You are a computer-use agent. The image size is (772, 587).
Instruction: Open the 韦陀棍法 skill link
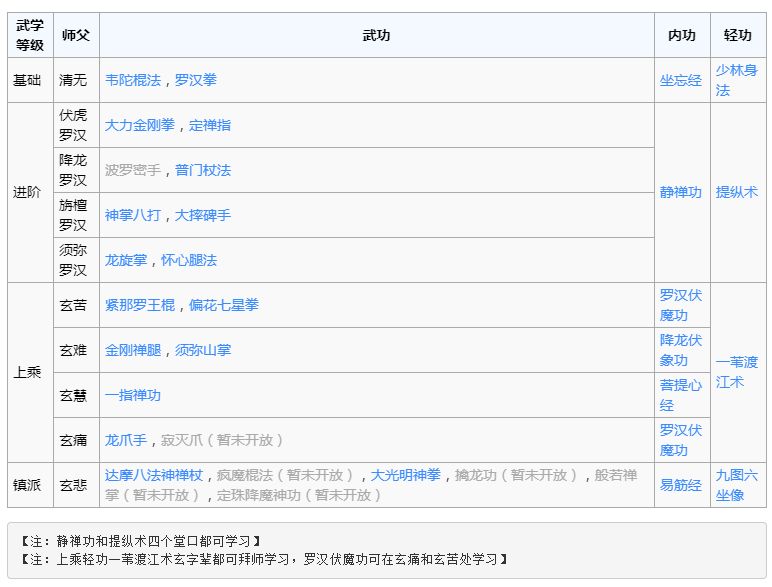[x=133, y=80]
